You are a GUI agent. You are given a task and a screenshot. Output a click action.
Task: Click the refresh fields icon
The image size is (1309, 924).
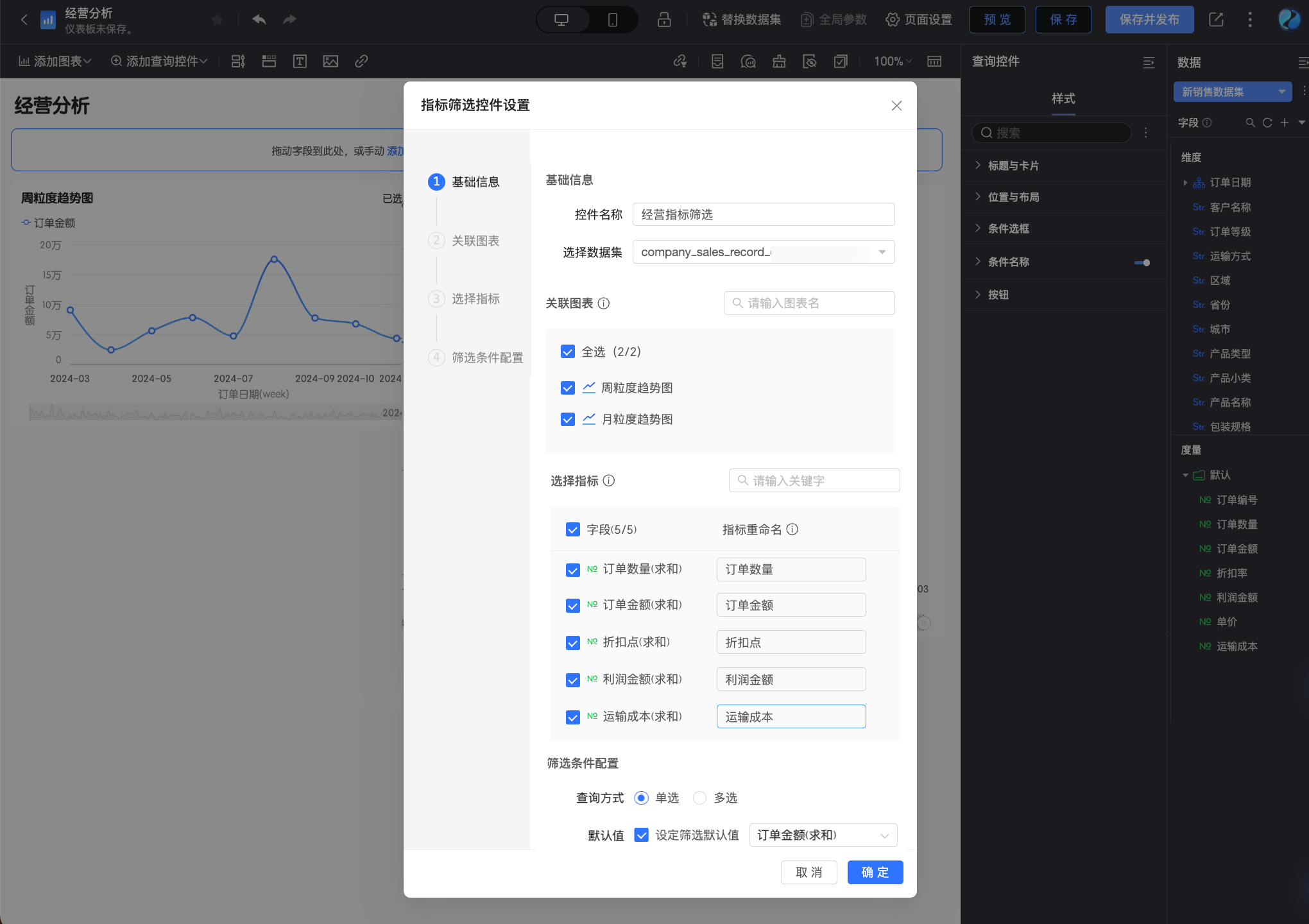point(1267,123)
